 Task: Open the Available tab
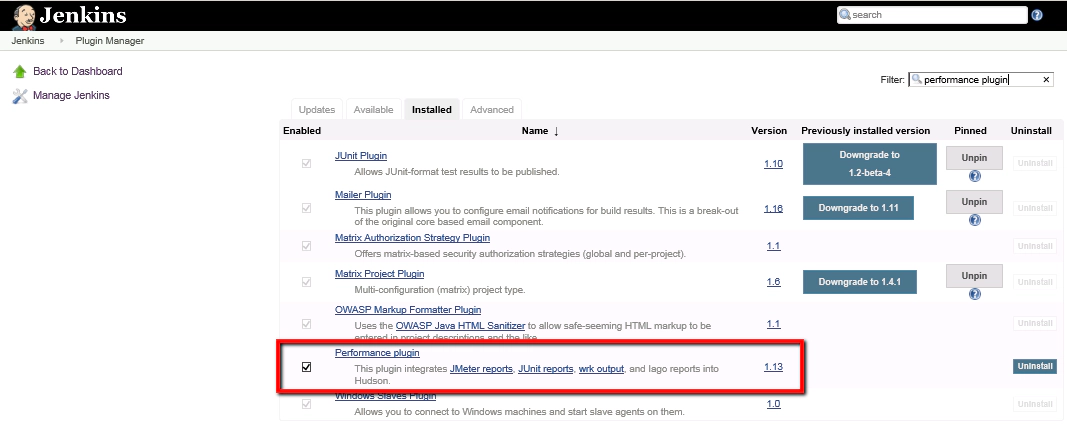373,110
